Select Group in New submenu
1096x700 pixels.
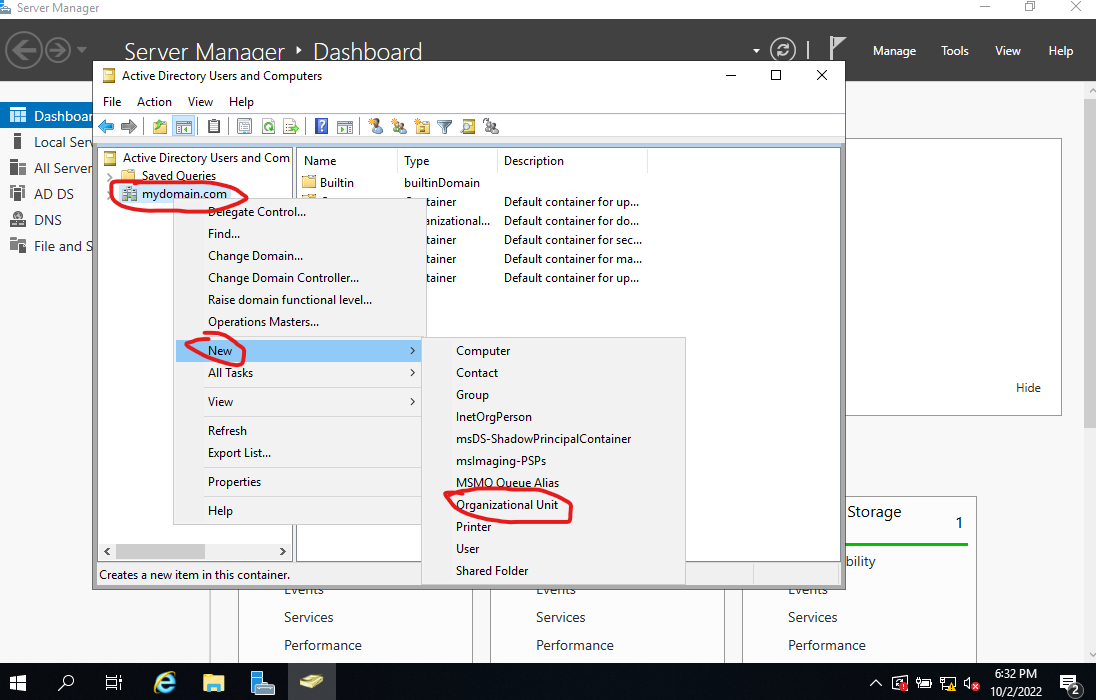coord(554,395)
